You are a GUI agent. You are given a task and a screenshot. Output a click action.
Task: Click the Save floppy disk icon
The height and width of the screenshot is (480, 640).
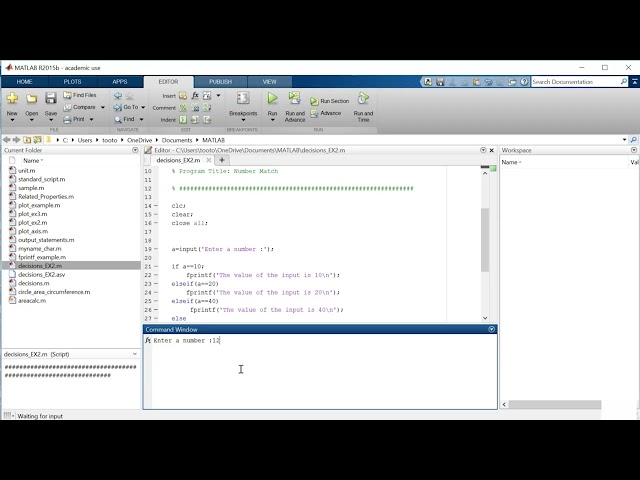pos(51,98)
